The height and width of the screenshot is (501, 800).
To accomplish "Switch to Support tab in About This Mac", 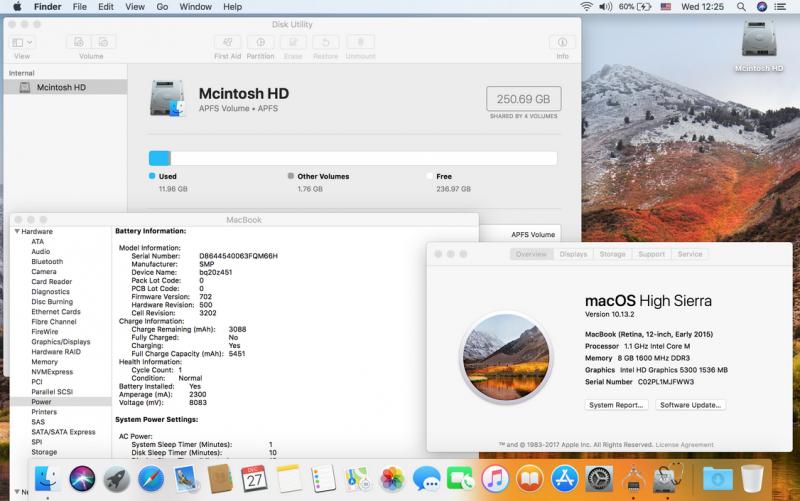I will [652, 254].
